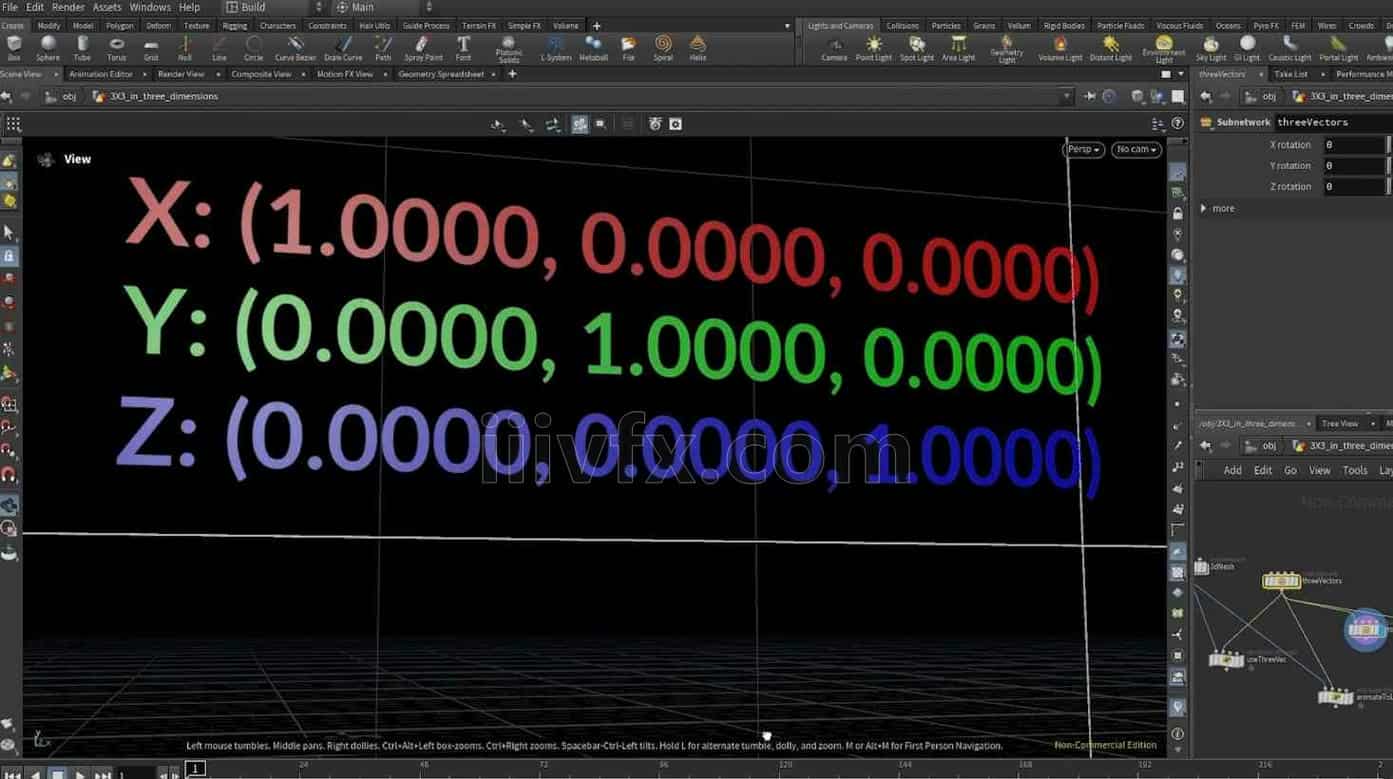
Task: Open the network editor Add menu
Action: 1232,470
